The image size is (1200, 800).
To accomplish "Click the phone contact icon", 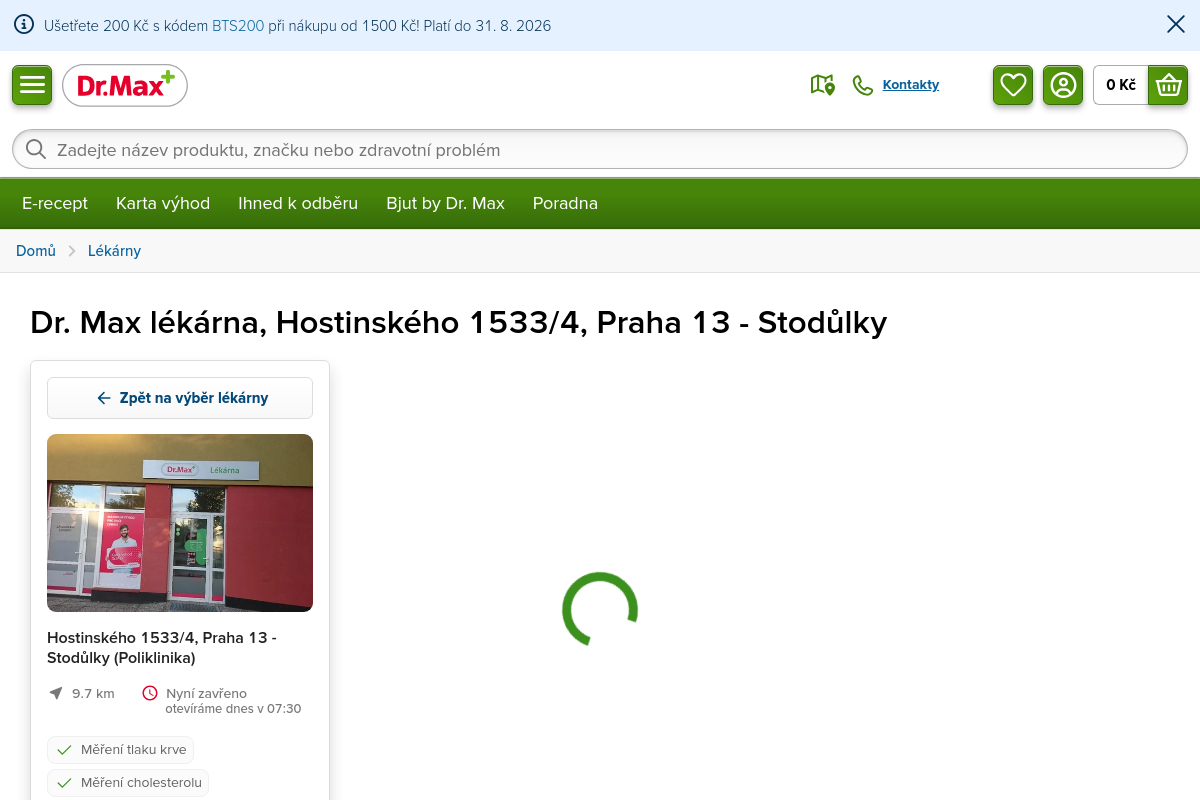I will 863,85.
